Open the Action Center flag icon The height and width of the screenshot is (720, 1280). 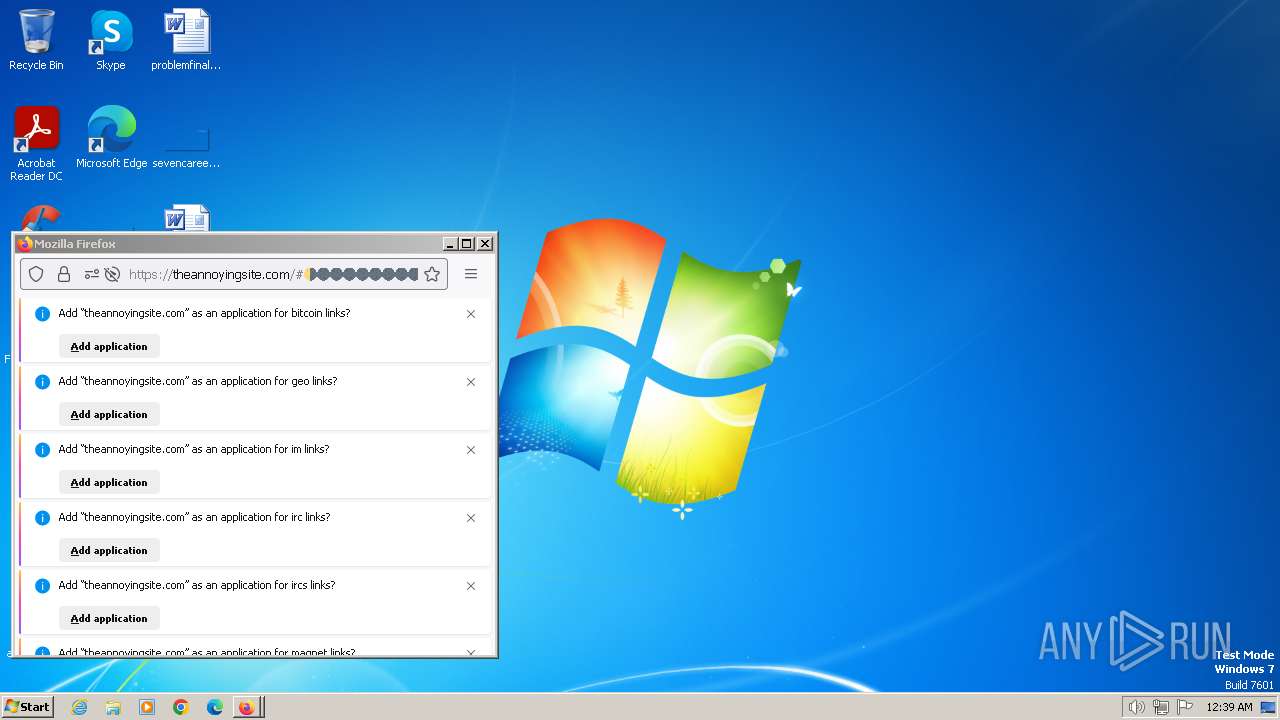pyautogui.click(x=1185, y=707)
